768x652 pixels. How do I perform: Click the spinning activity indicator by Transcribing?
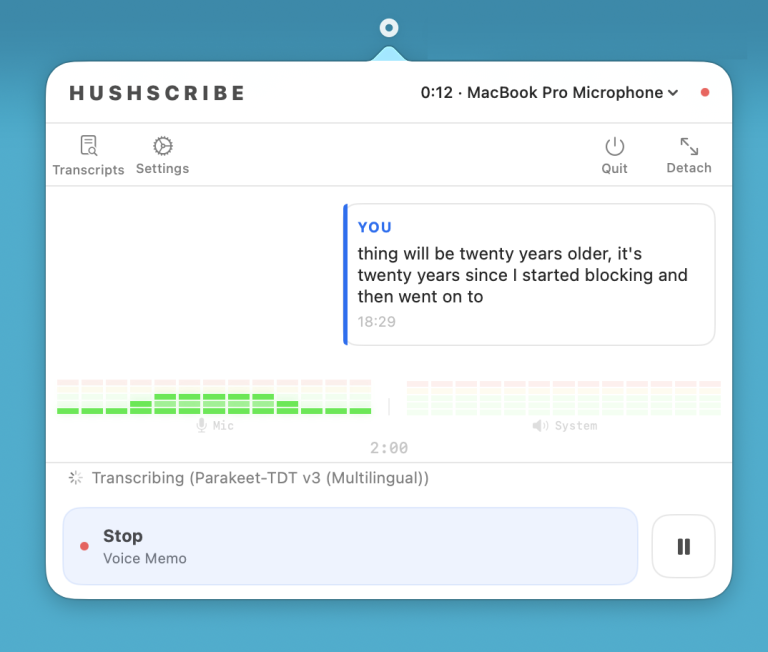75,478
